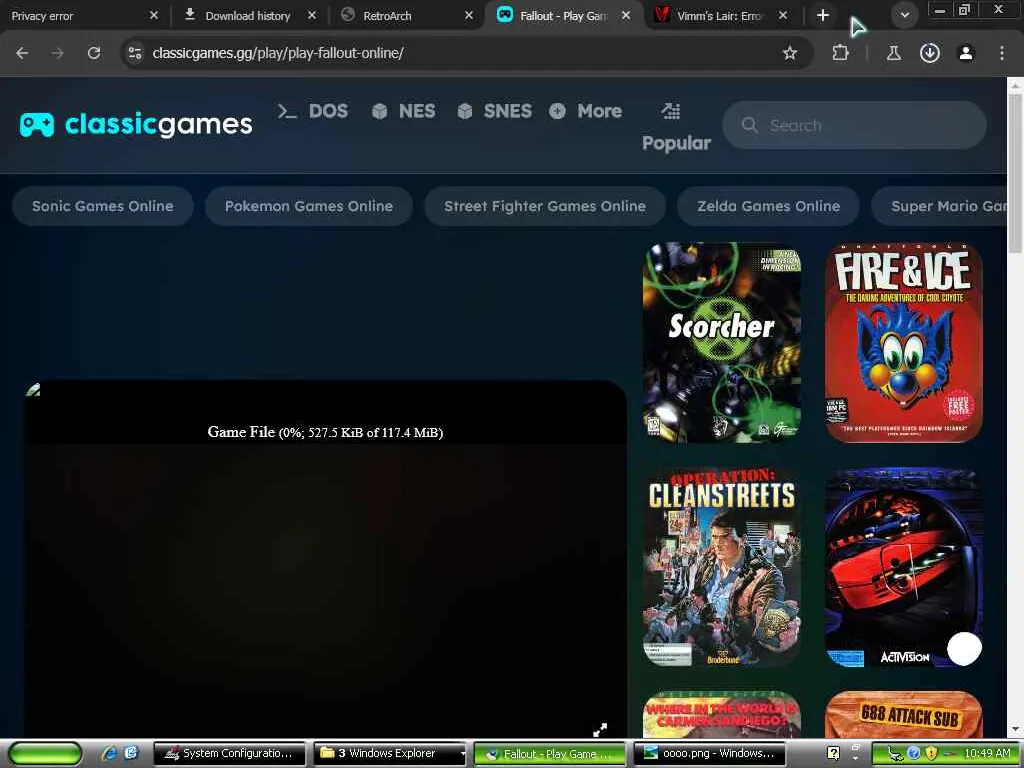Screen dimensions: 1024x768
Task: Open the Popular games page
Action: coord(675,127)
